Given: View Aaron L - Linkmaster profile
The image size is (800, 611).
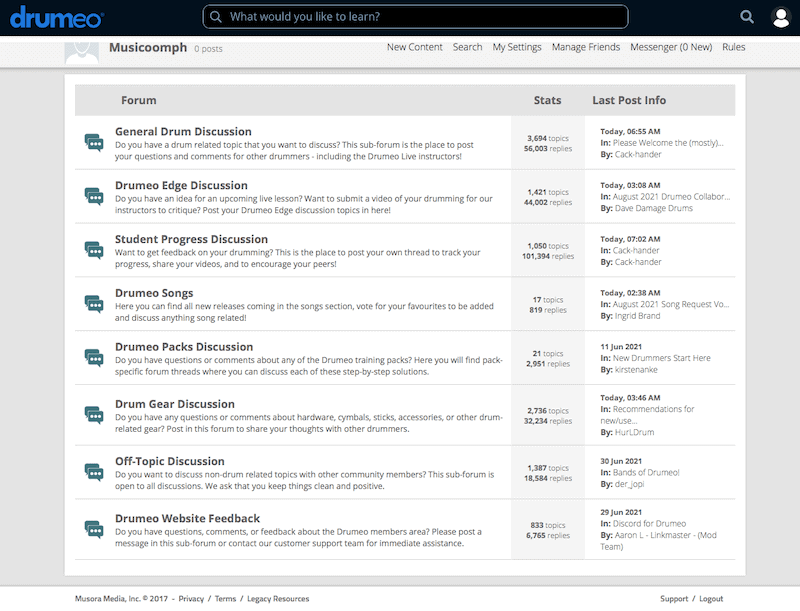Looking at the screenshot, I should 659,541.
